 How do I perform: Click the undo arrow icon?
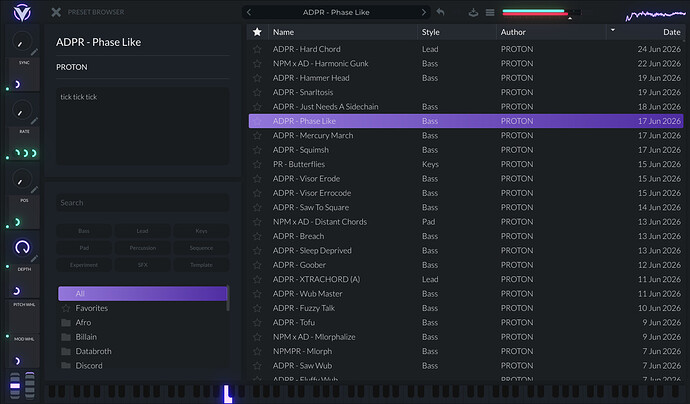tap(440, 12)
